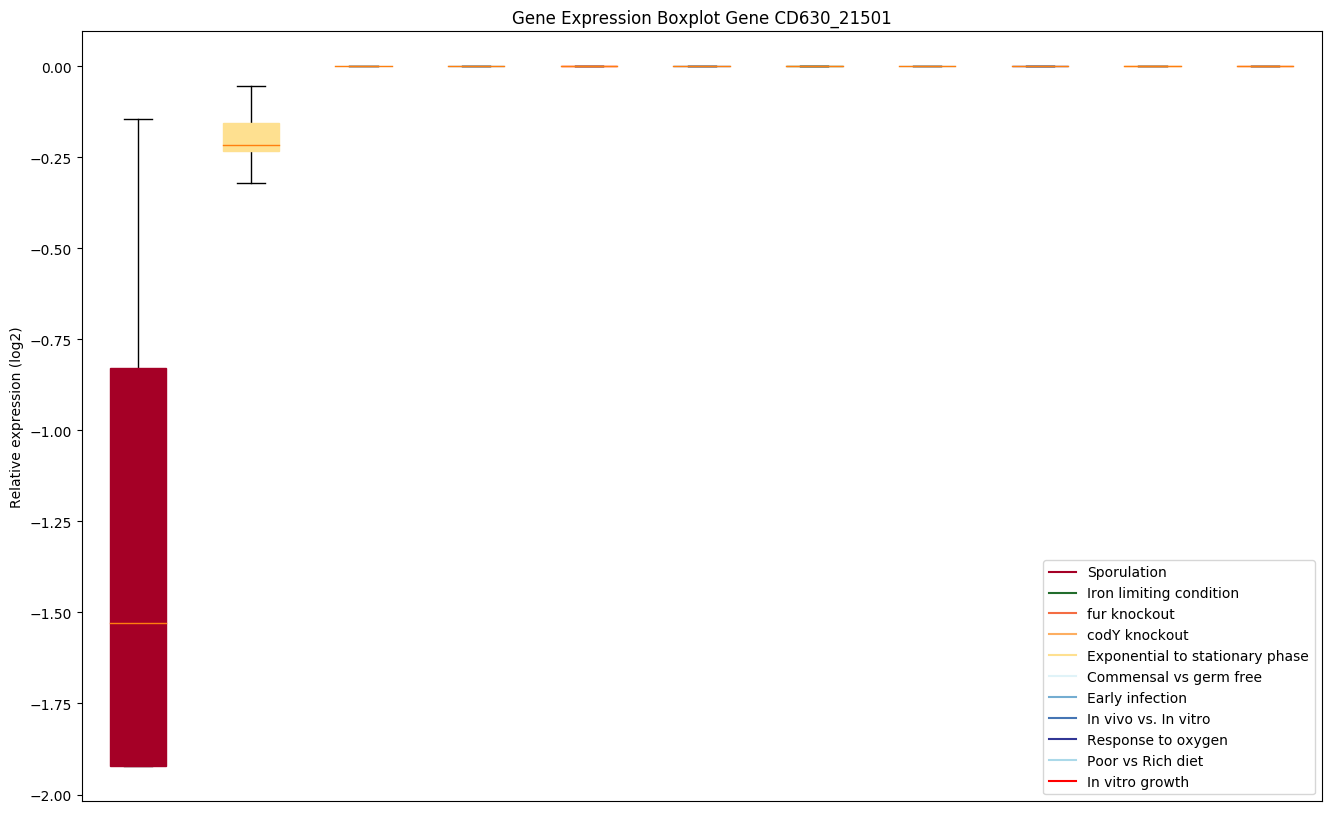Select the Relative expression (log2) axis label
This screenshot has width=1331, height=813.
click(x=16, y=416)
